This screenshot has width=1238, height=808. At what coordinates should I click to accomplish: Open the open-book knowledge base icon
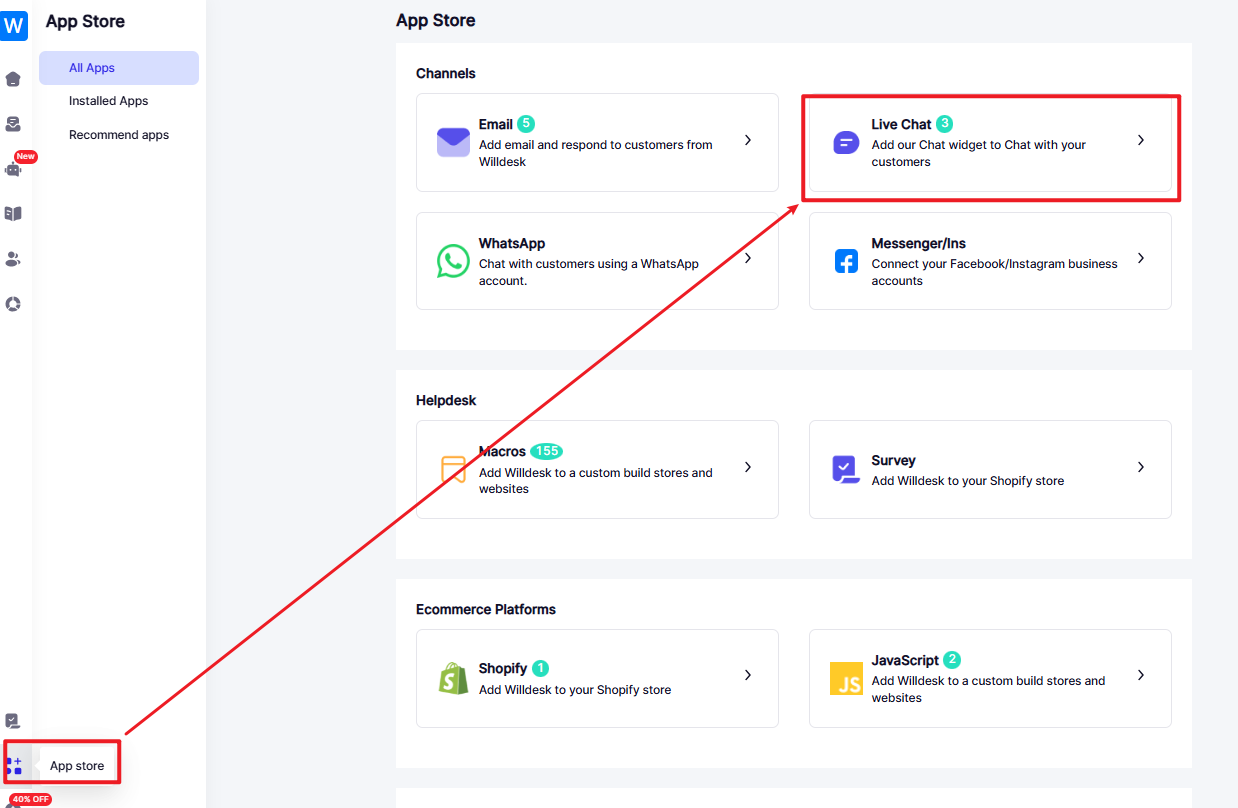click(x=13, y=213)
